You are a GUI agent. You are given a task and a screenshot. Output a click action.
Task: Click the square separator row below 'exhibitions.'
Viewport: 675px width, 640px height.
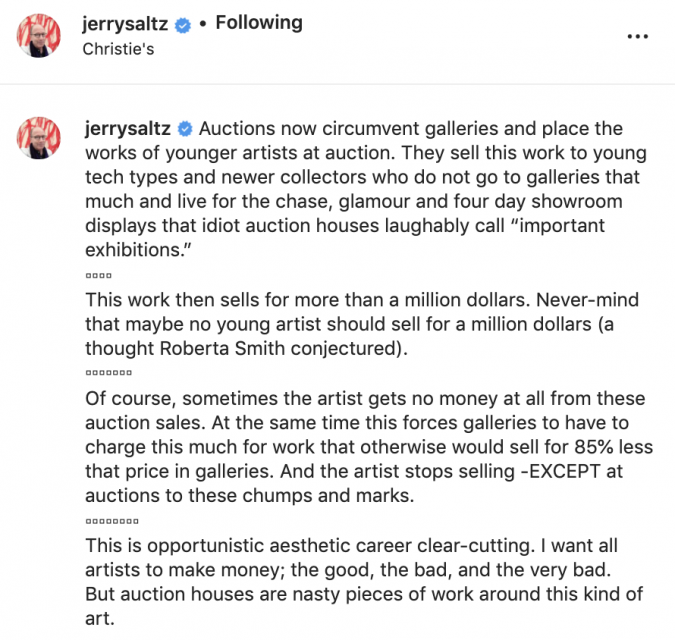point(99,275)
